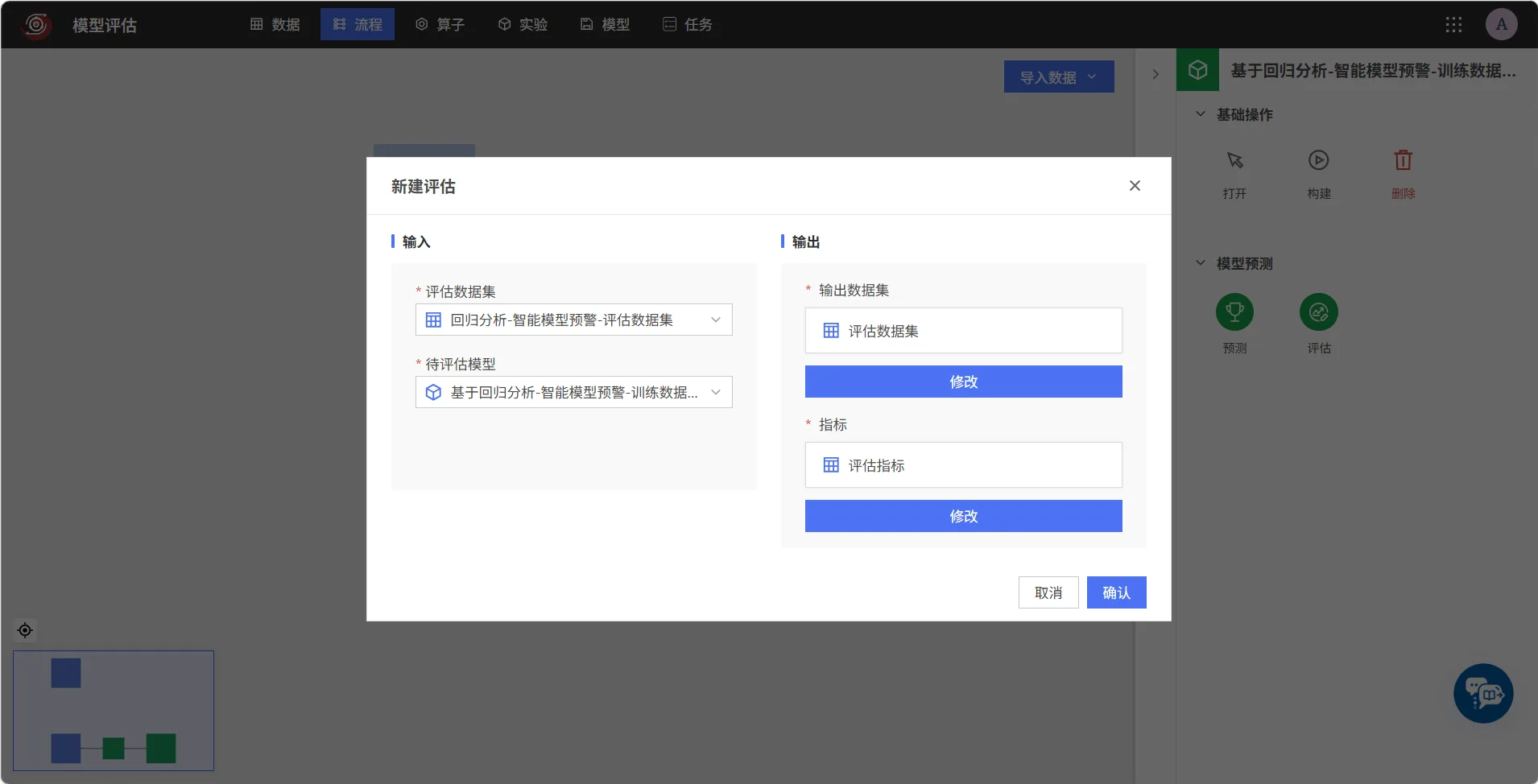Viewport: 1538px width, 784px height.
Task: Click the app logo icon
Action: click(x=36, y=24)
